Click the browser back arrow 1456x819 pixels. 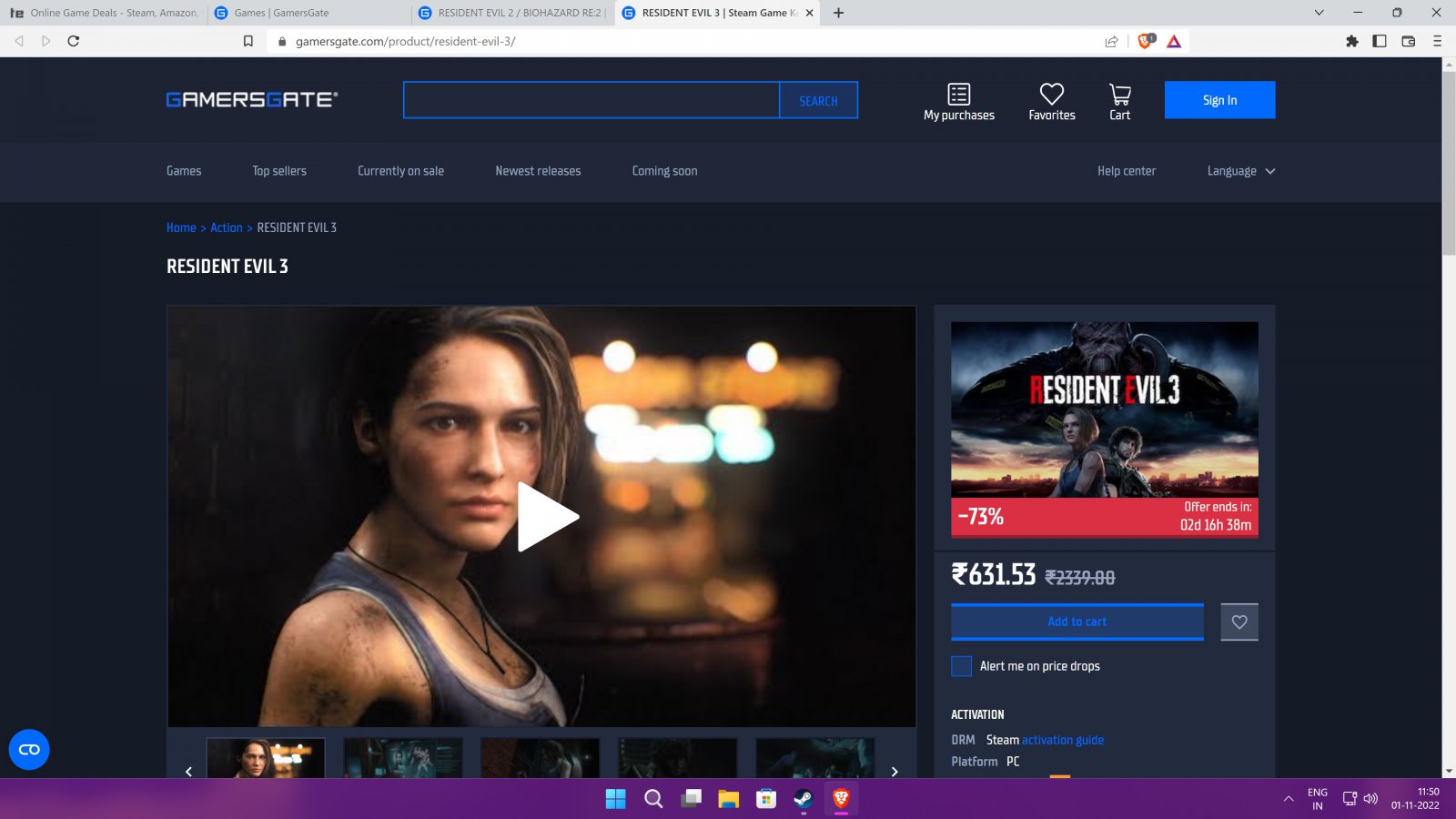19,41
